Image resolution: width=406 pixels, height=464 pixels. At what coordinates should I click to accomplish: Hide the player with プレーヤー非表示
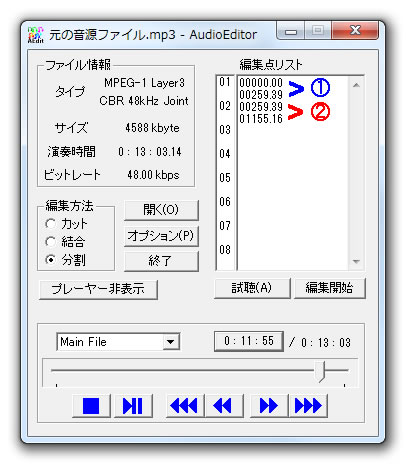pos(98,289)
